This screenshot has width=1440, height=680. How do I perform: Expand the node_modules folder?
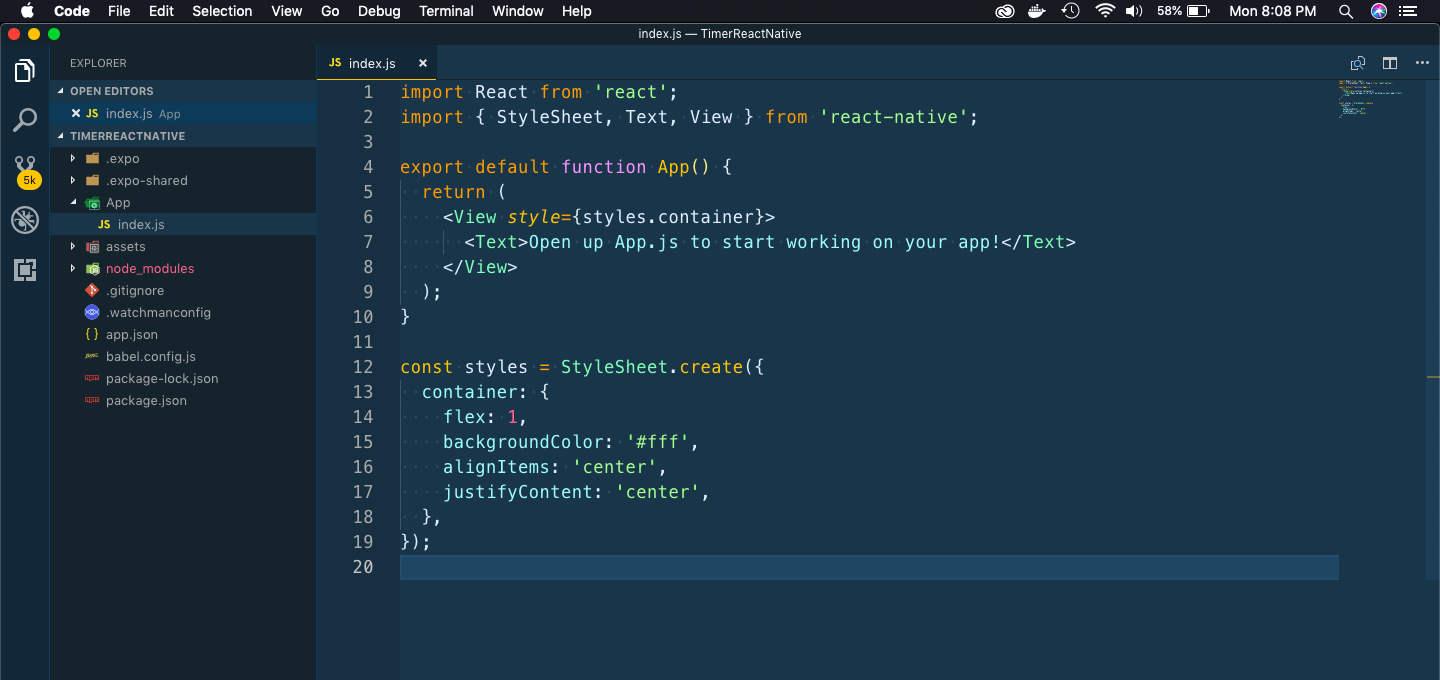coord(183,268)
